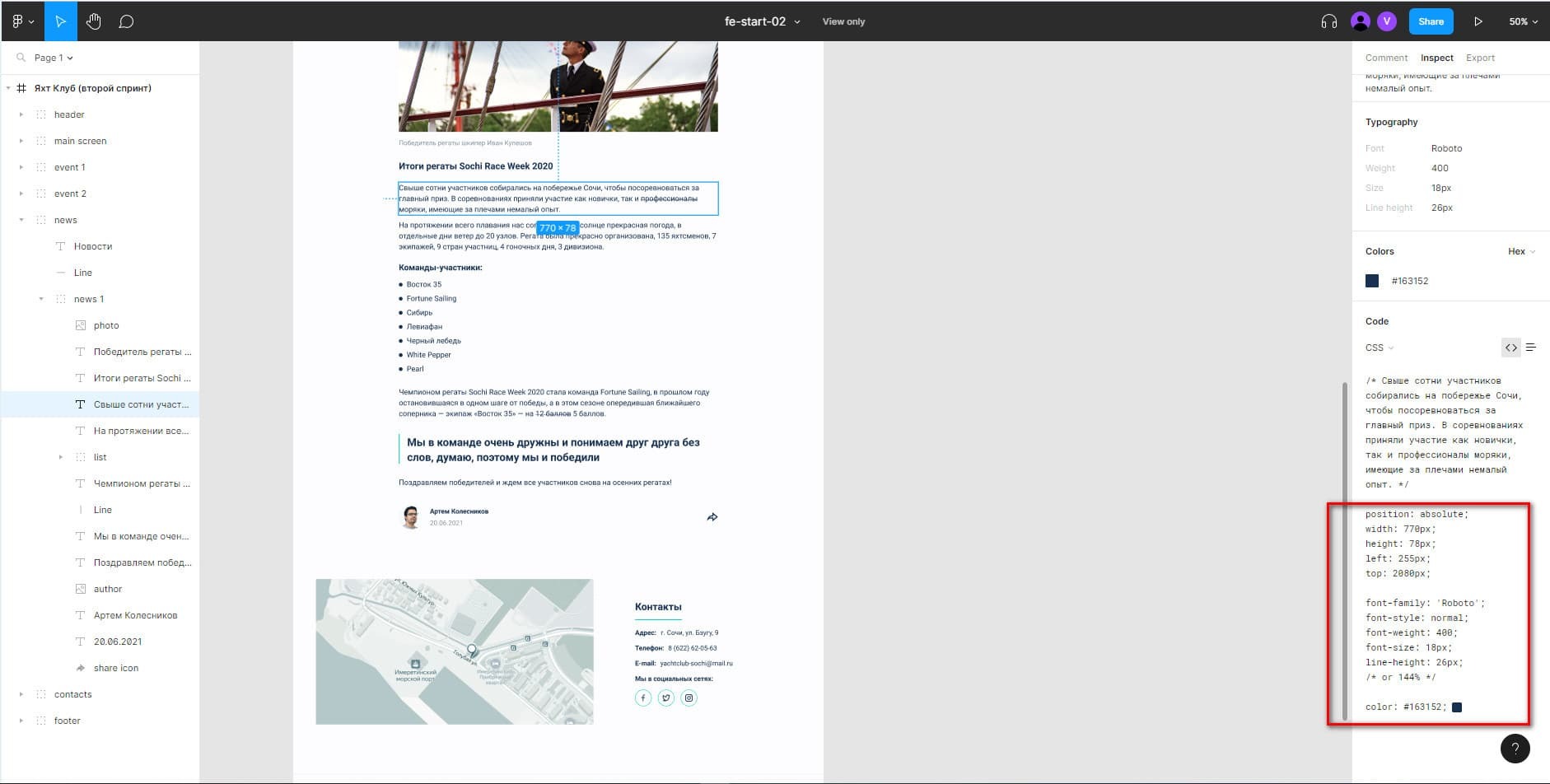Select the Hand tool
The width and height of the screenshot is (1550, 784).
[x=94, y=21]
